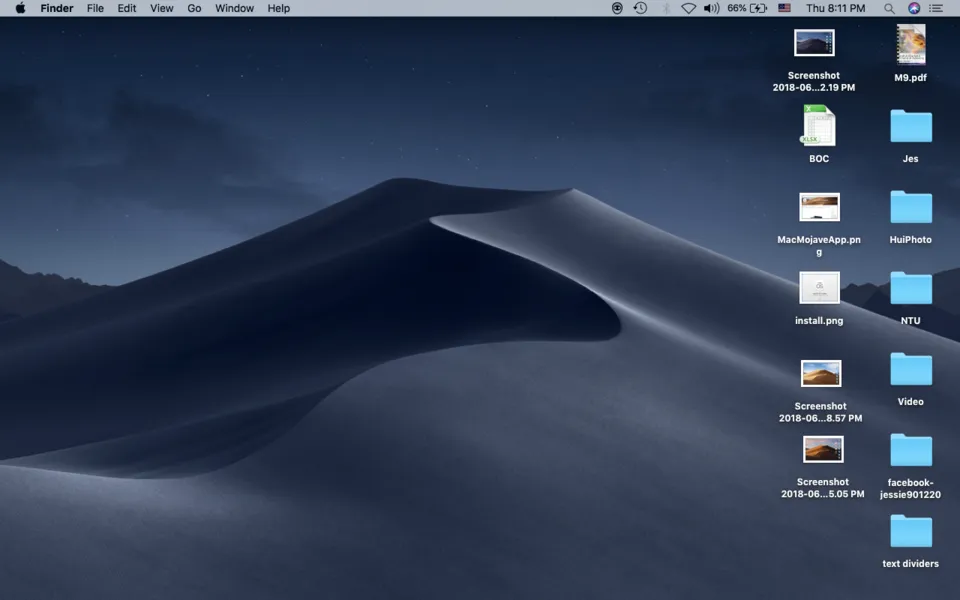Click the Thu 8:11 PM clock
Screen dimensions: 960x600
coord(836,8)
